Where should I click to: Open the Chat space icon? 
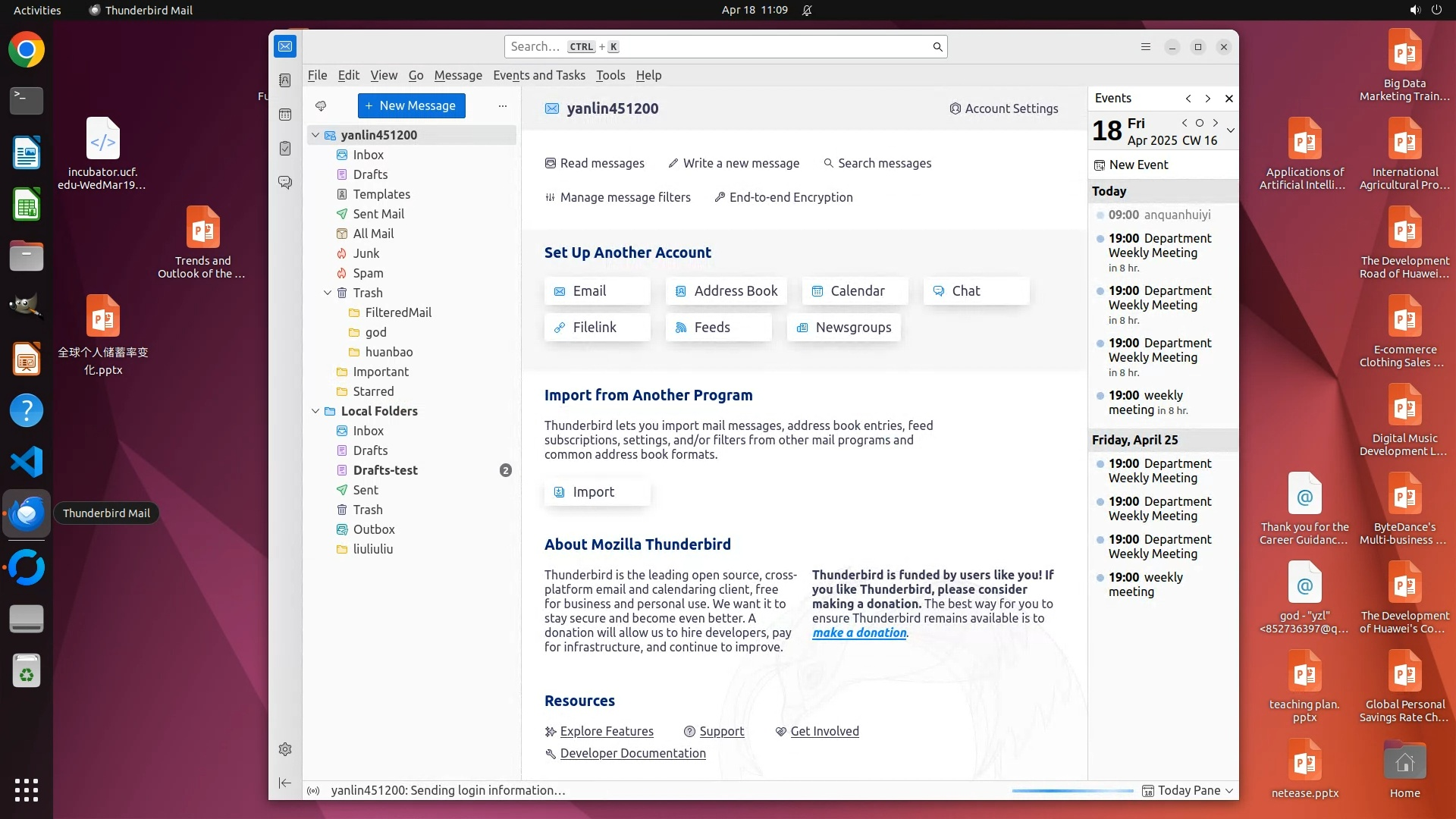point(285,183)
